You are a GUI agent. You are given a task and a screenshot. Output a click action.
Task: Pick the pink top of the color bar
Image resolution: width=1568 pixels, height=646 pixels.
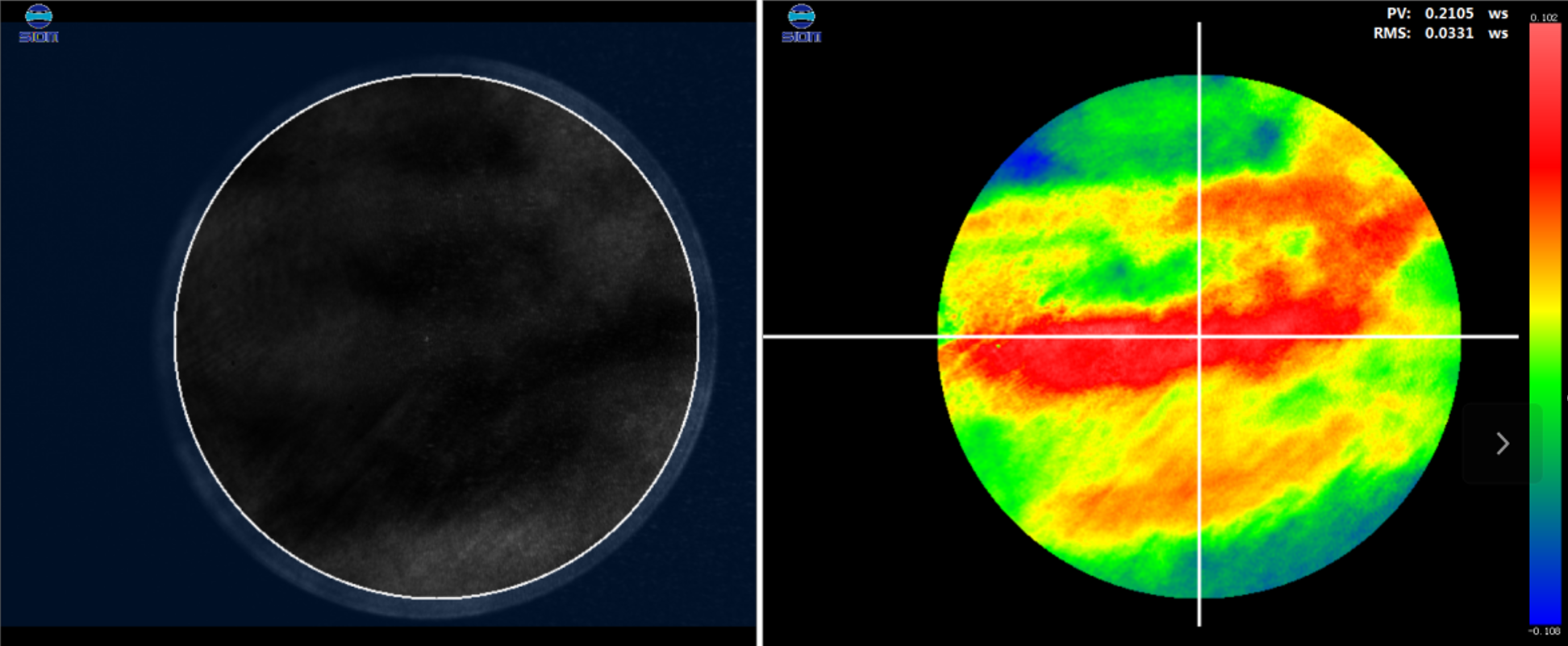coord(1545,40)
